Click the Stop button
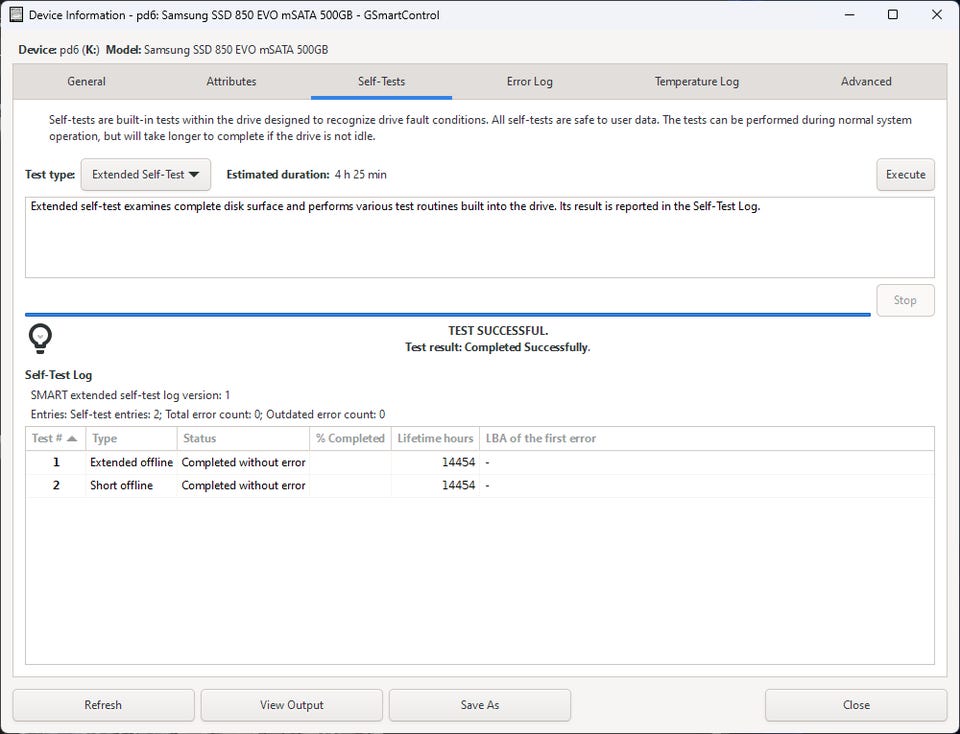Screen dimensions: 960x734 (x=906, y=300)
